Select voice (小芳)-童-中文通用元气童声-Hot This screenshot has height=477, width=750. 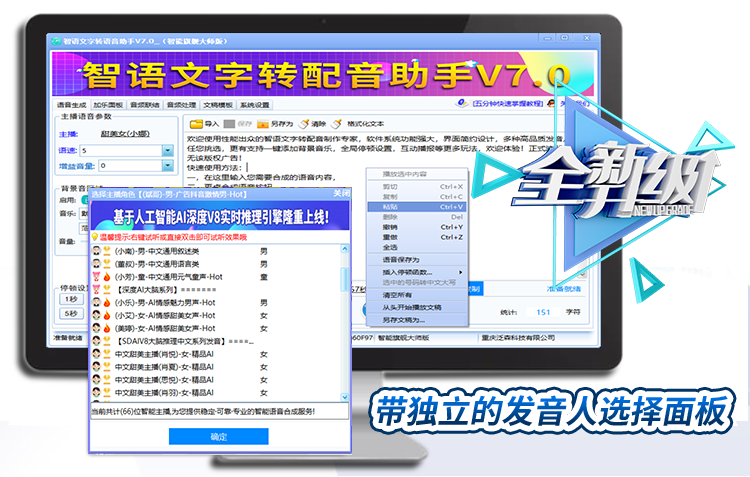point(168,277)
